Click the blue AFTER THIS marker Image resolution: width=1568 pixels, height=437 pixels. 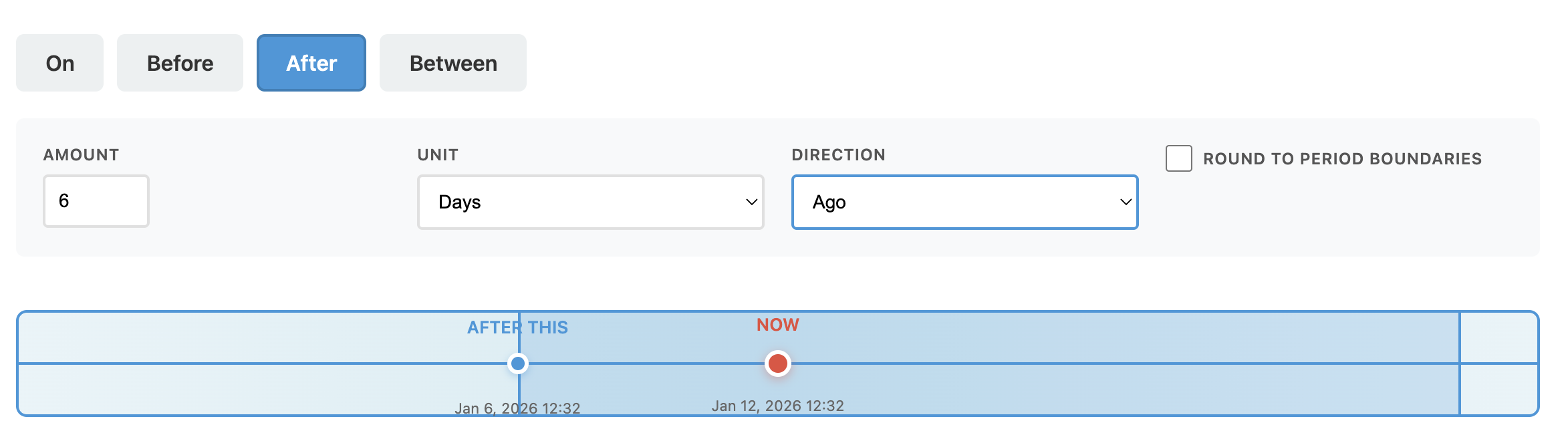tap(519, 364)
